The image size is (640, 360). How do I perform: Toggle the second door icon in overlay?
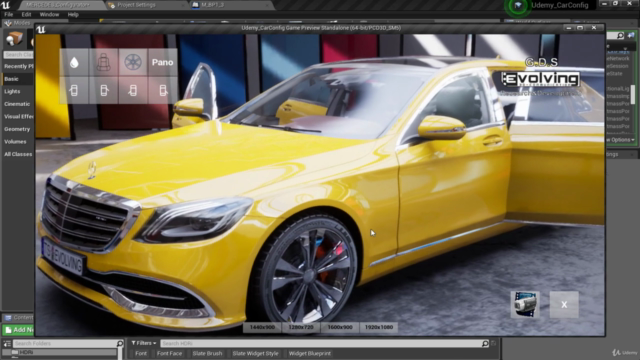[103, 90]
